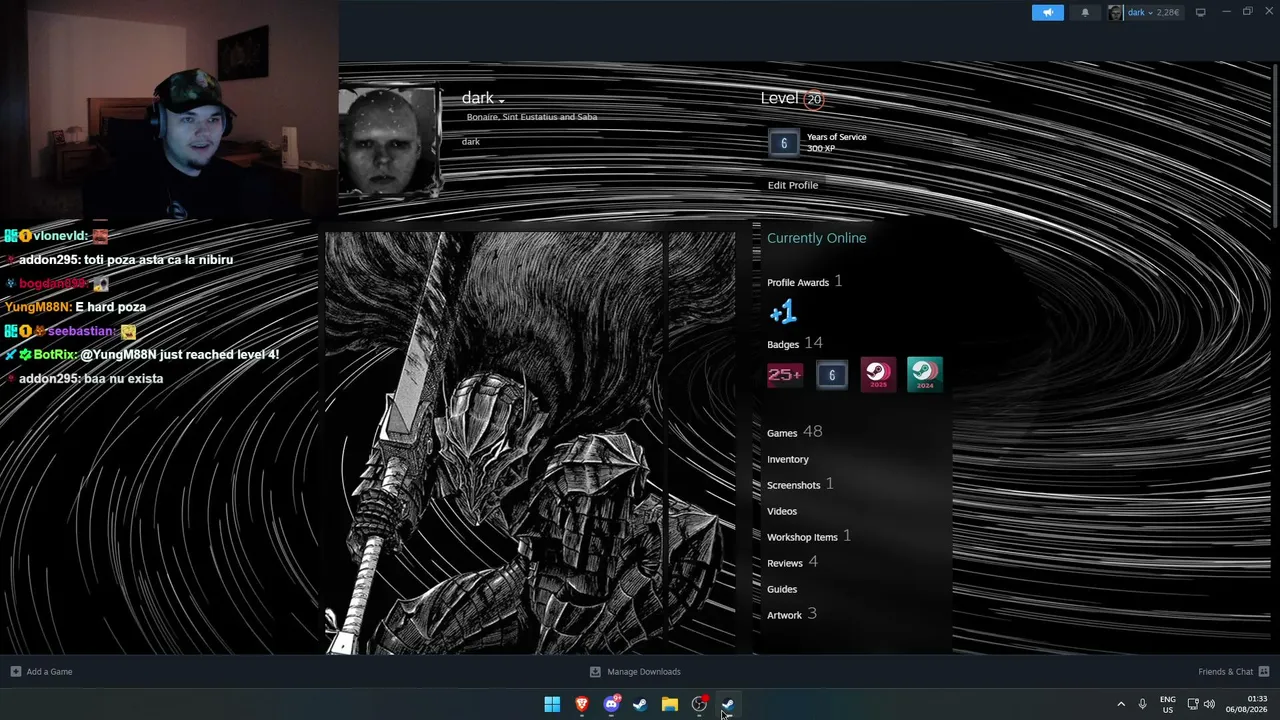1280x720 pixels.
Task: Open OBS Studio from the taskbar
Action: click(699, 705)
